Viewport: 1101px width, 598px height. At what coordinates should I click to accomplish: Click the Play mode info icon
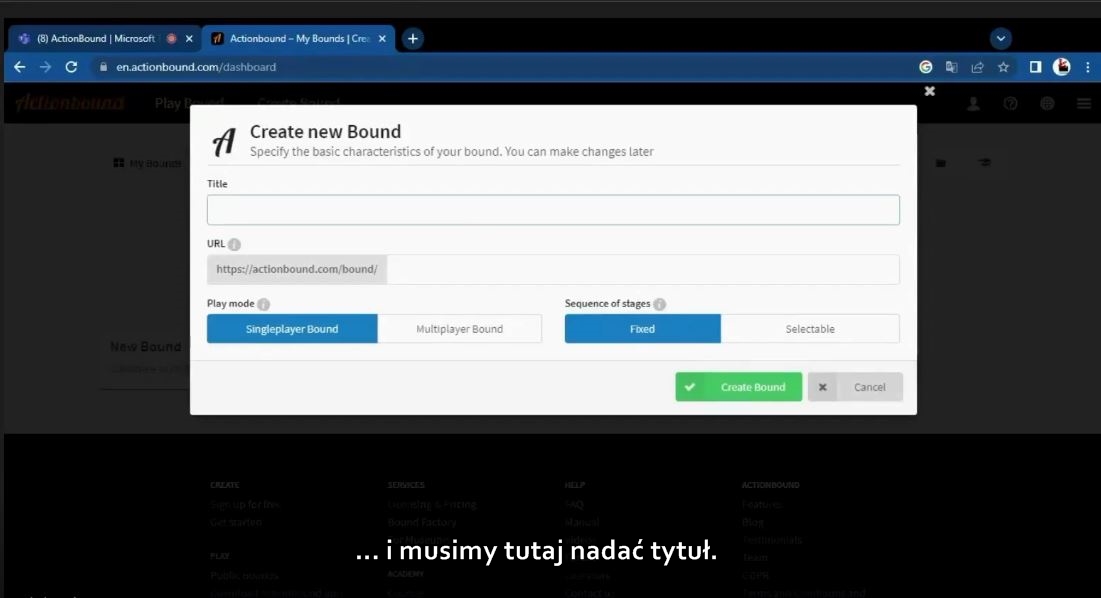click(x=263, y=304)
